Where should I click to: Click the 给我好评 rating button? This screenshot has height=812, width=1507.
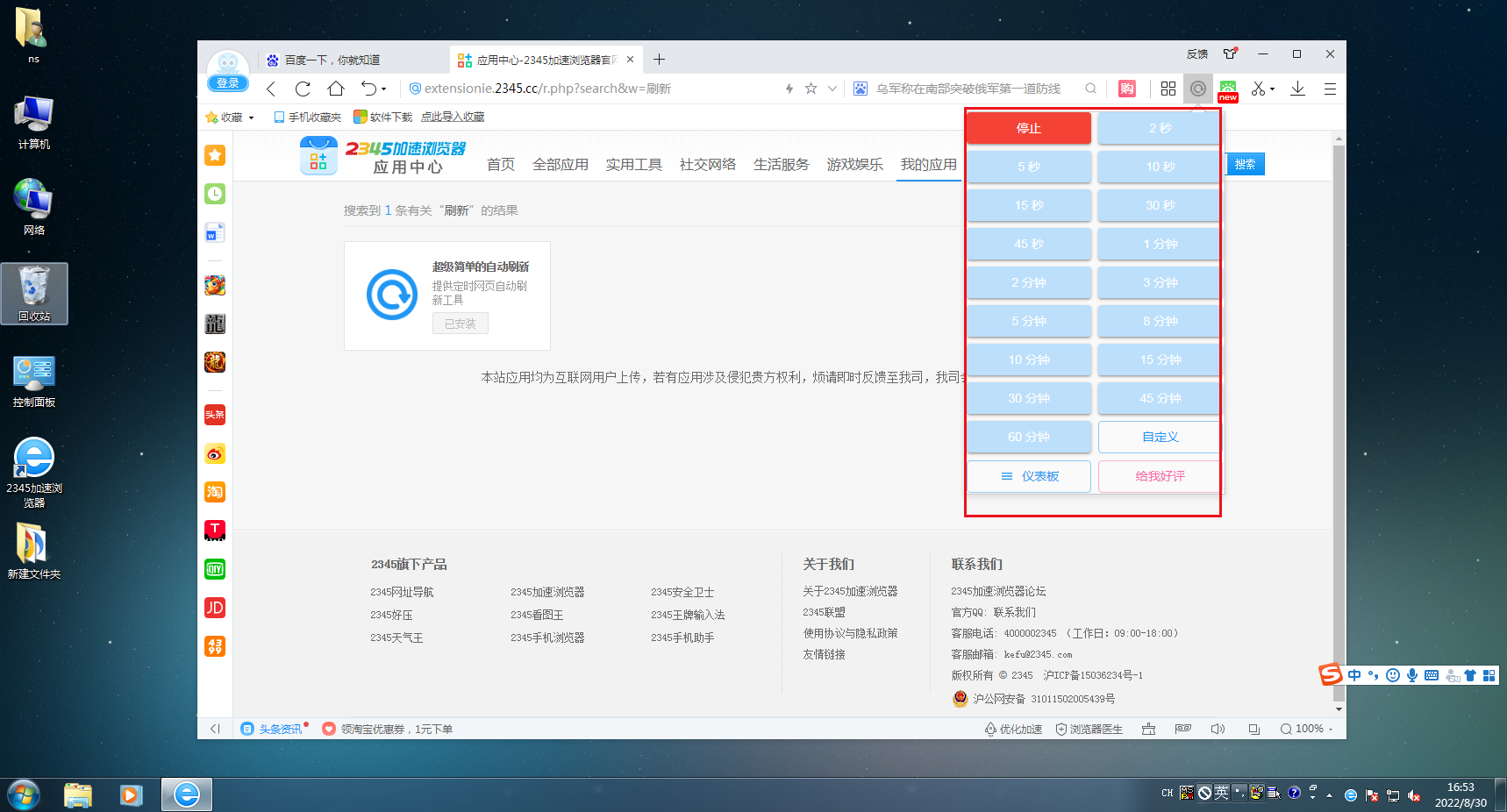click(1159, 476)
